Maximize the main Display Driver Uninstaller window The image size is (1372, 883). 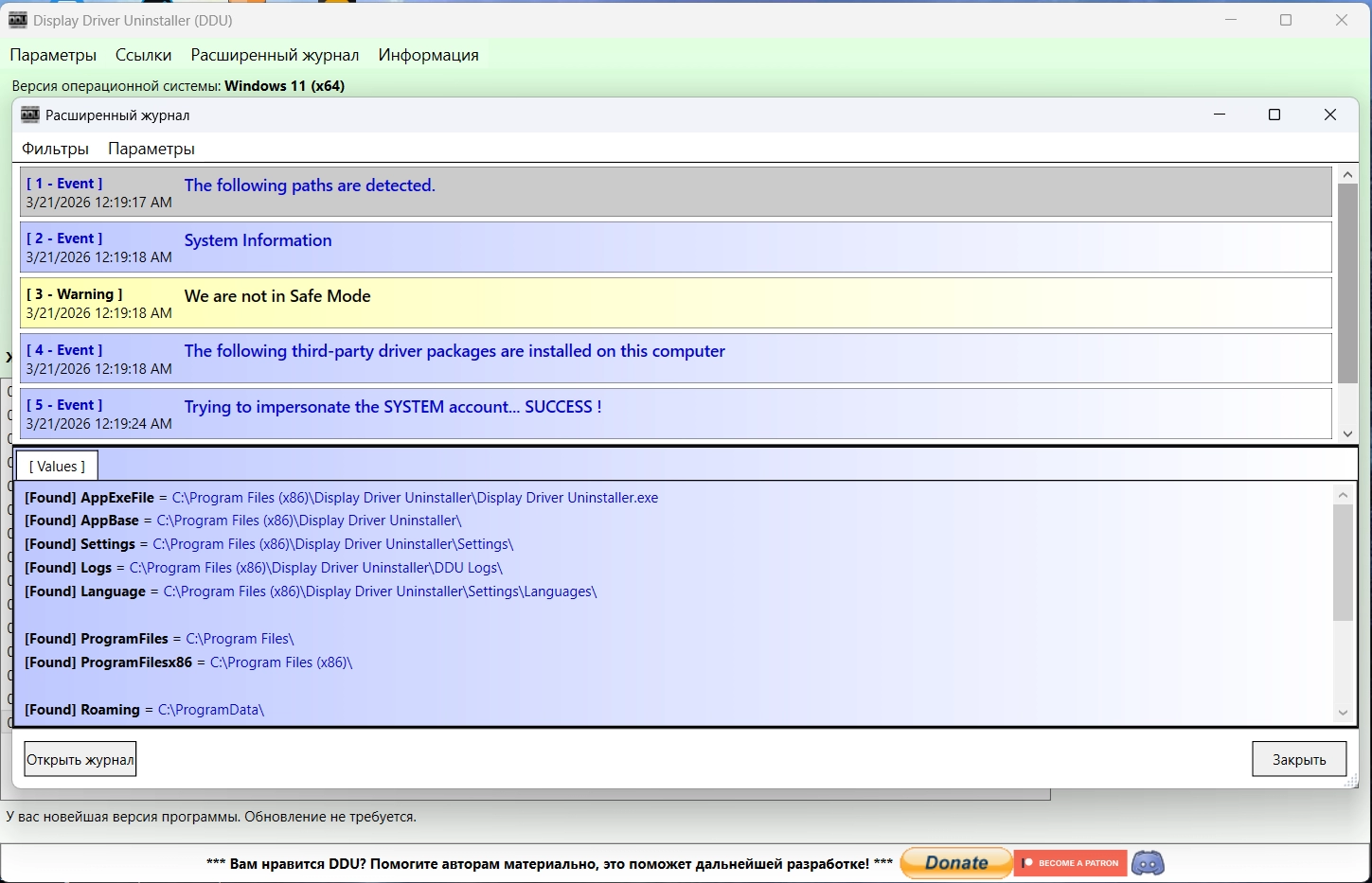[1286, 20]
